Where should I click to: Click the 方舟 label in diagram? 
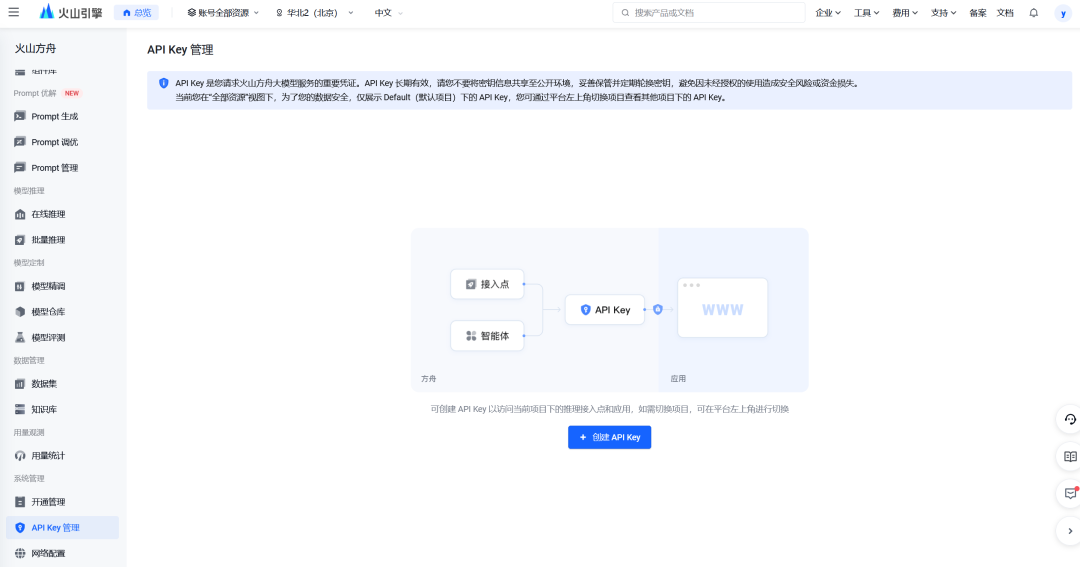(428, 378)
